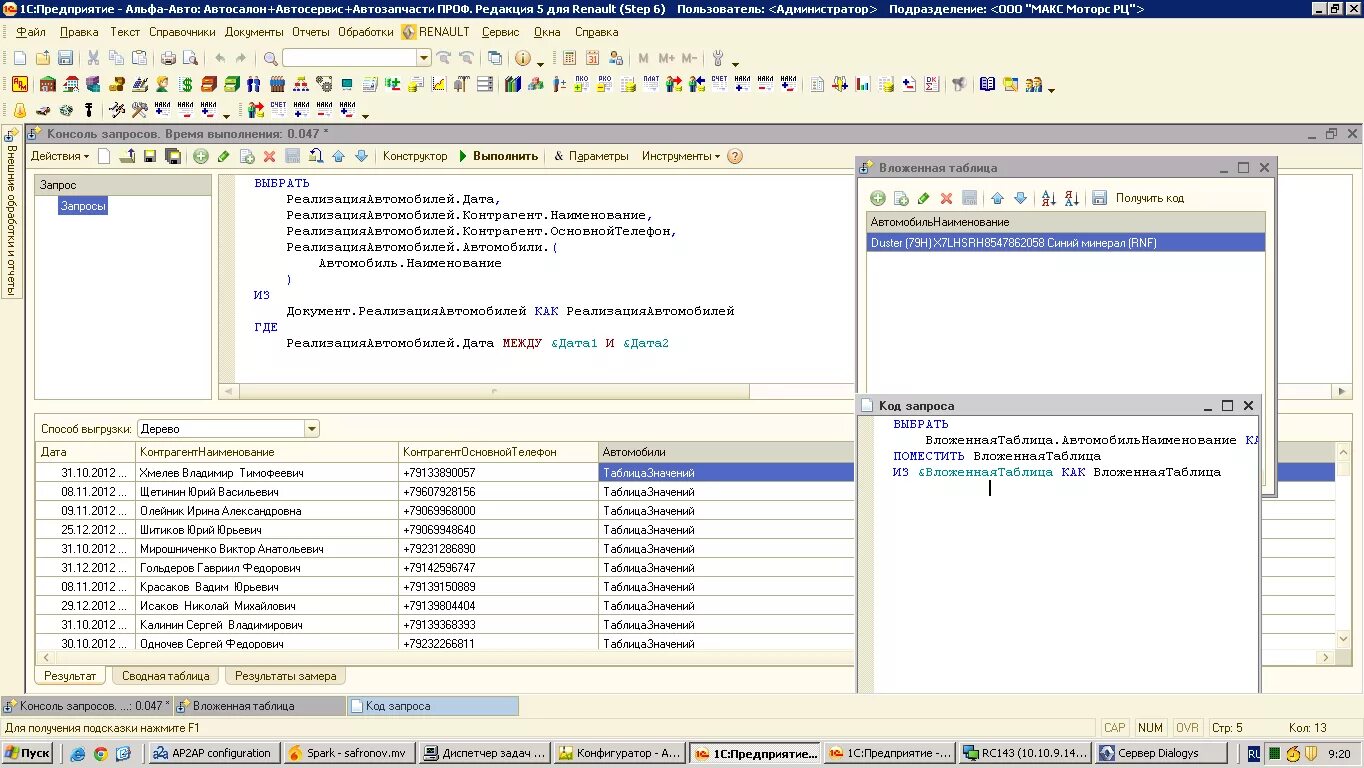The width and height of the screenshot is (1364, 768).
Task: Click the printer icon in main toolbar
Action: click(168, 59)
